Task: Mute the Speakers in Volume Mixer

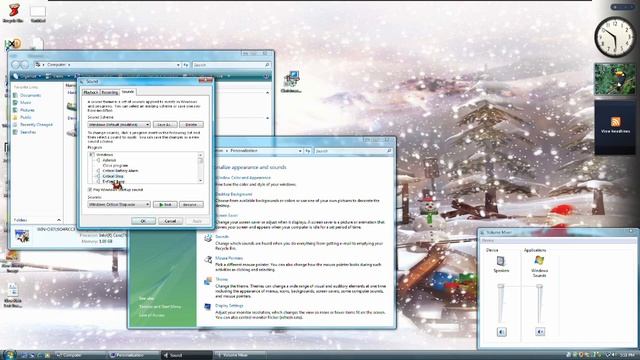Action: pos(502,332)
